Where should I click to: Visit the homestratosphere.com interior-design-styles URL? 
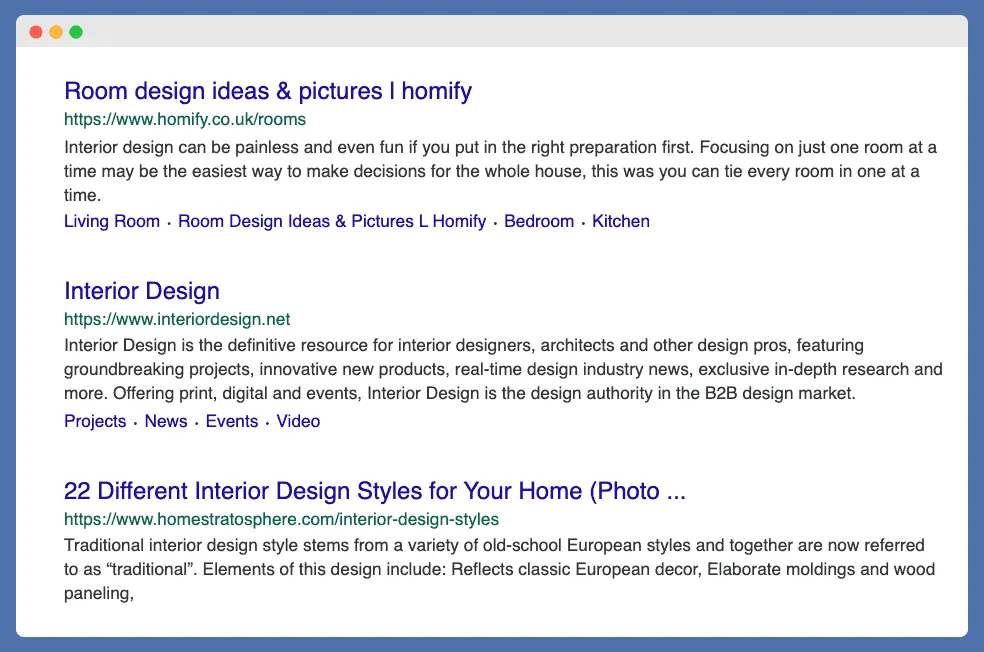coord(281,519)
